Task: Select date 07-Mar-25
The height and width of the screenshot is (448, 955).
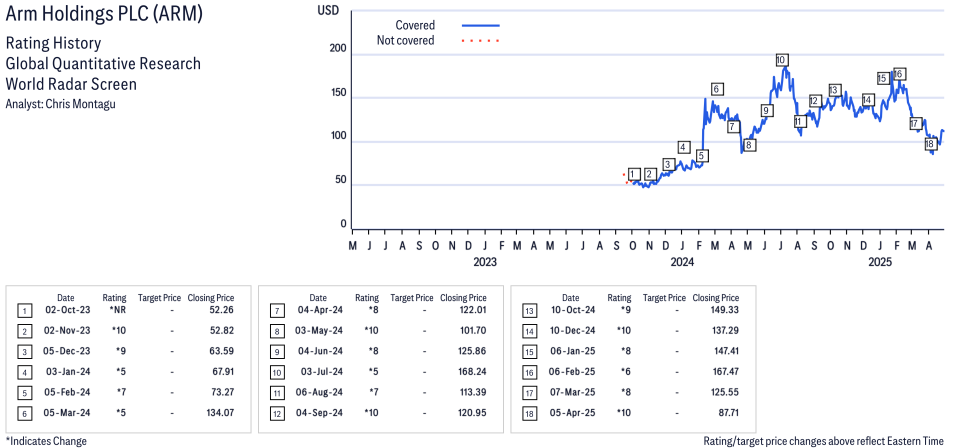Action: [573, 392]
